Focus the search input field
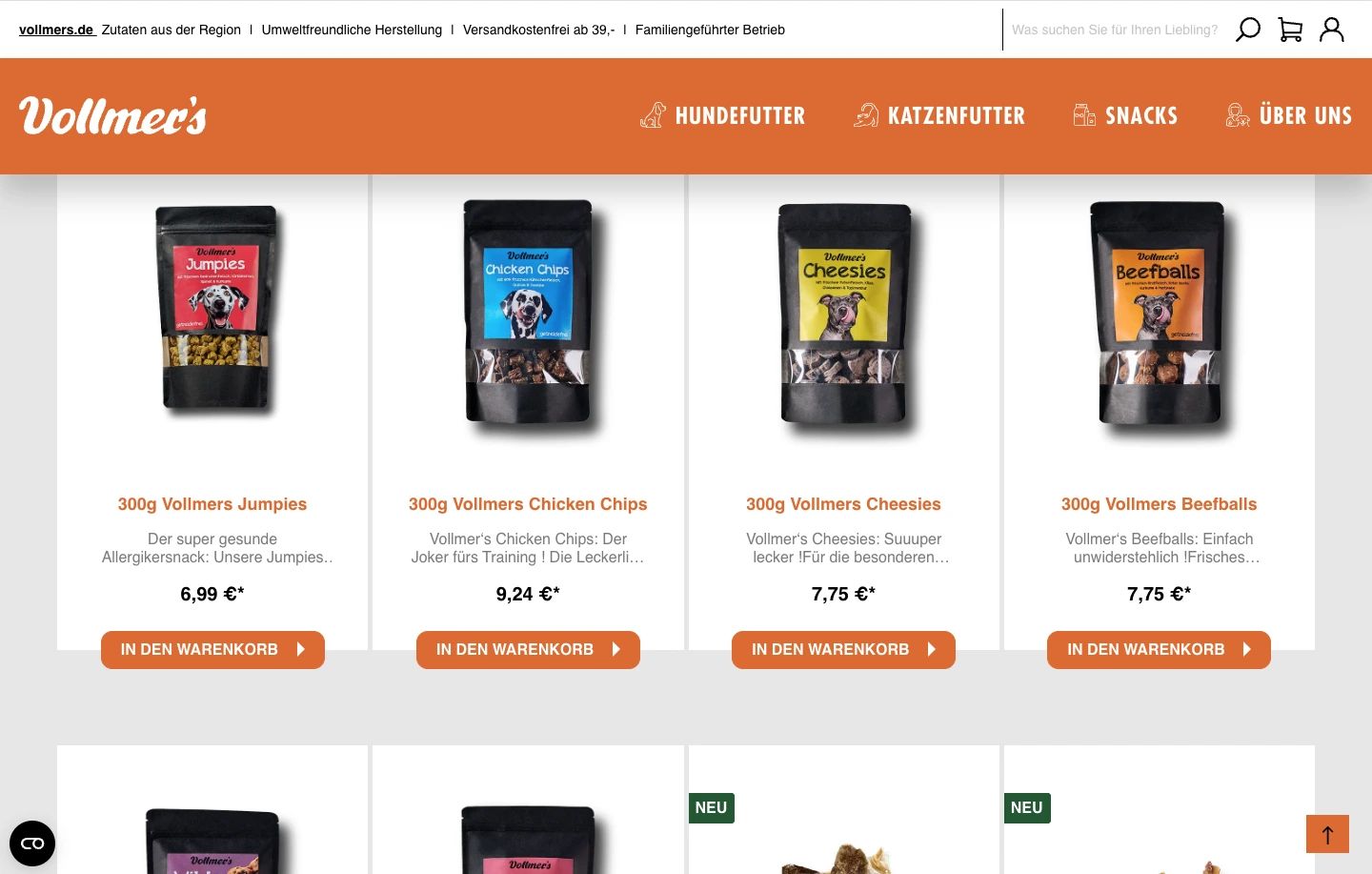 click(x=1115, y=30)
